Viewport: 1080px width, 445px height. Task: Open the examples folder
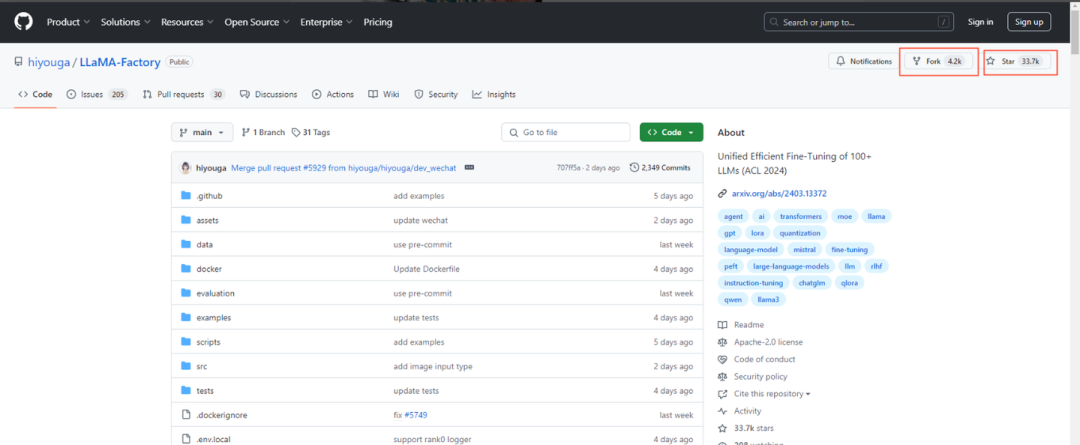pyautogui.click(x=214, y=318)
